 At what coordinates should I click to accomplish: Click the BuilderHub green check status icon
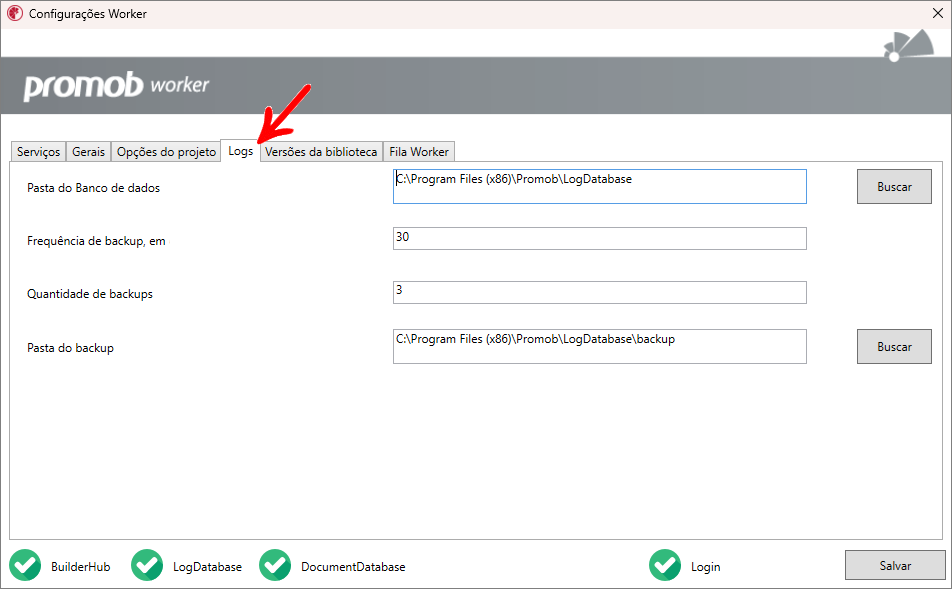25,565
